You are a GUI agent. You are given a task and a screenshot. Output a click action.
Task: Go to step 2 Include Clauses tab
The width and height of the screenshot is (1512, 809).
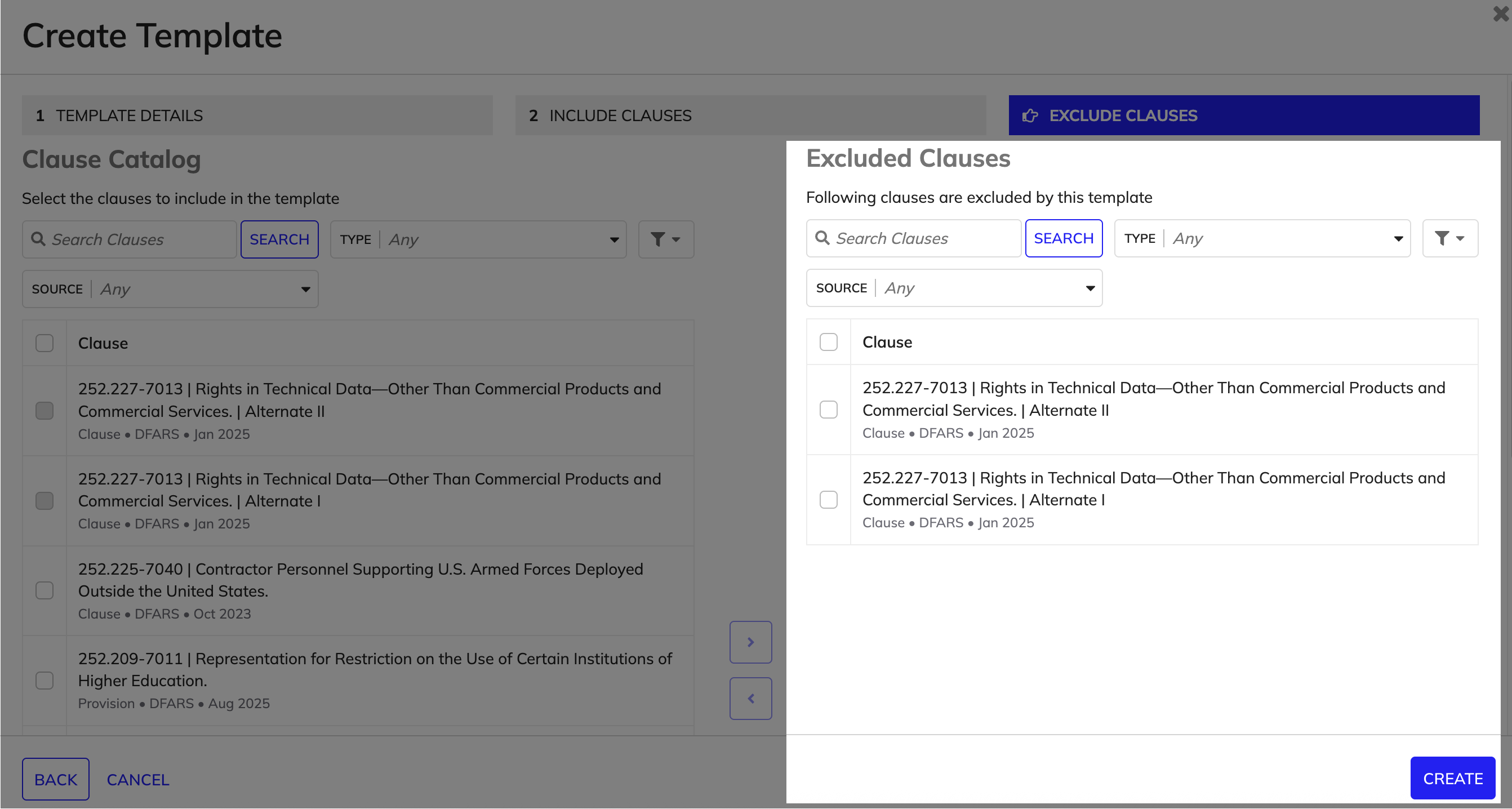(x=750, y=115)
